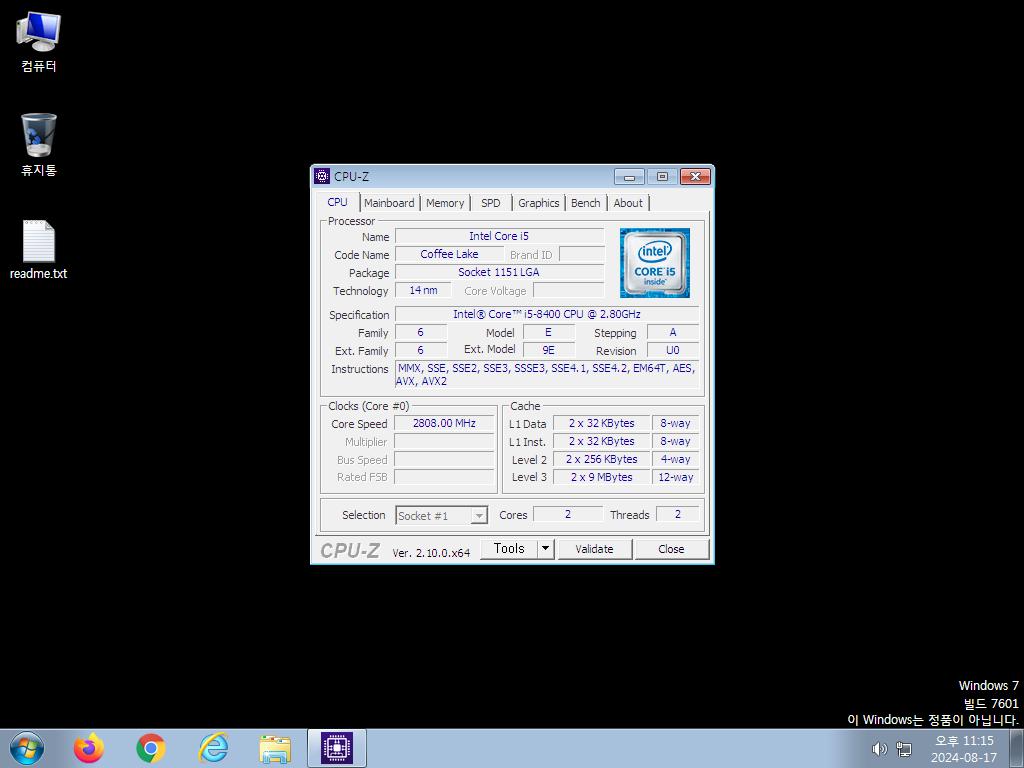Screen dimensions: 1024x768
Task: Open the Computer desktop icon
Action: click(x=39, y=42)
